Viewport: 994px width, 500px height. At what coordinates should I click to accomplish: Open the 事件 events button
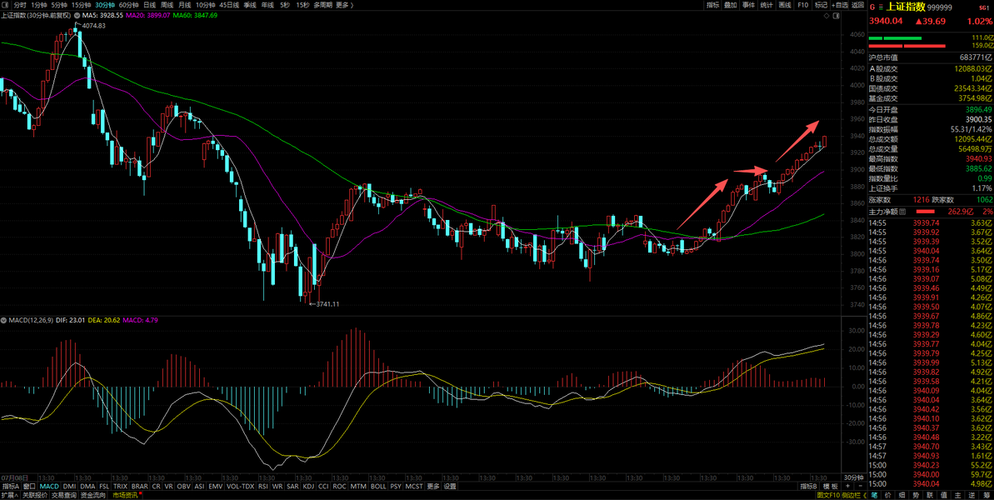pyautogui.click(x=749, y=4)
